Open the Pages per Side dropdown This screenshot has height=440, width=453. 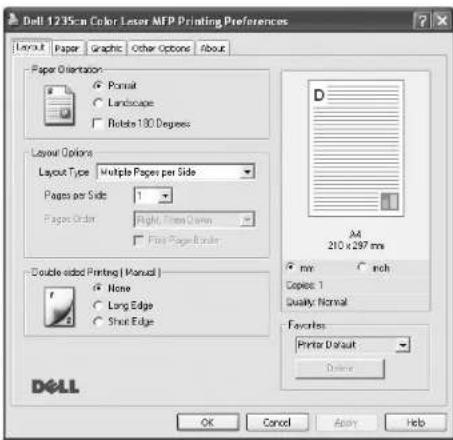click(x=165, y=196)
